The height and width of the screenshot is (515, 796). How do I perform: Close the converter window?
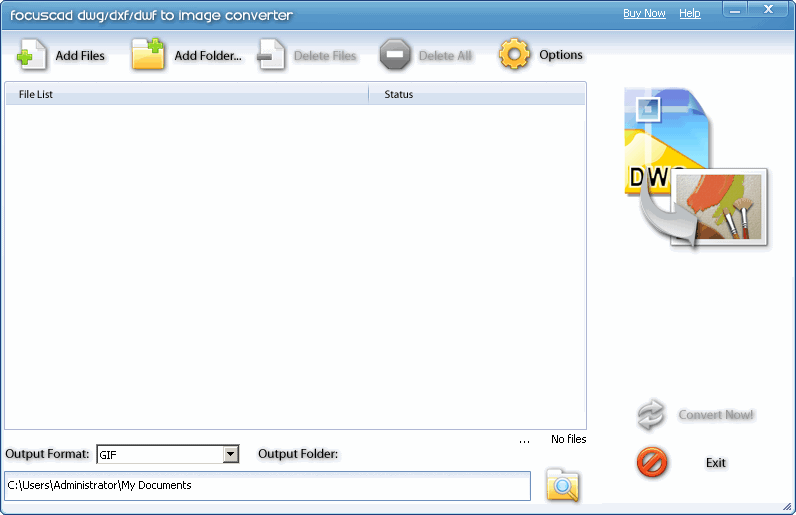point(771,10)
